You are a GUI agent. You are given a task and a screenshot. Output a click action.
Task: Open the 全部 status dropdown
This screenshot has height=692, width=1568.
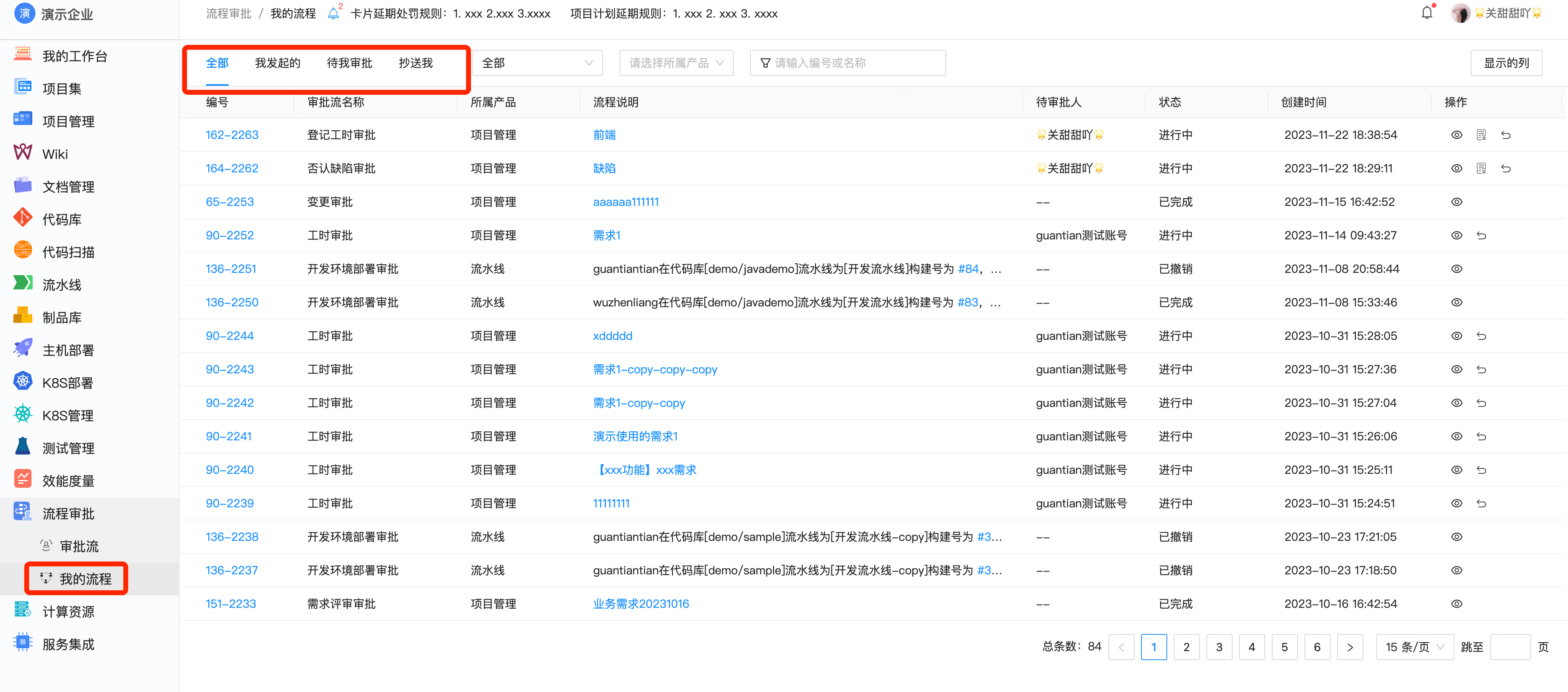pos(537,62)
